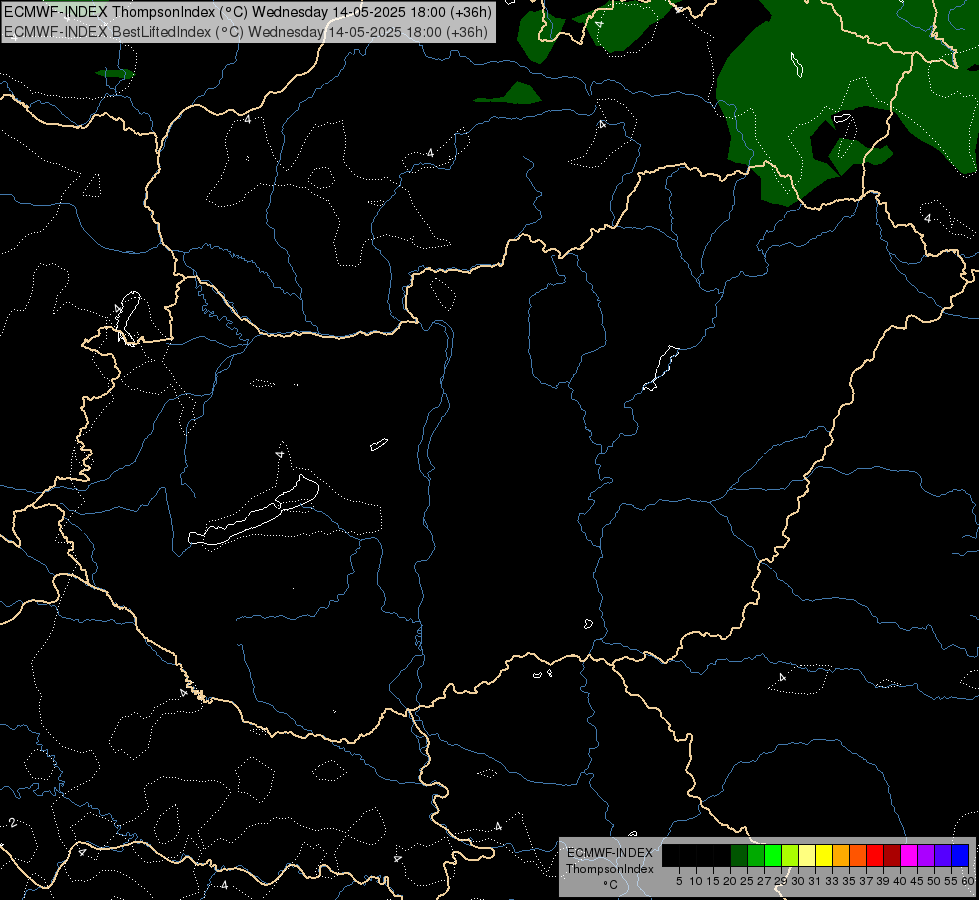
Task: Select the magenta 40-45 legend swatch
Action: click(909, 855)
